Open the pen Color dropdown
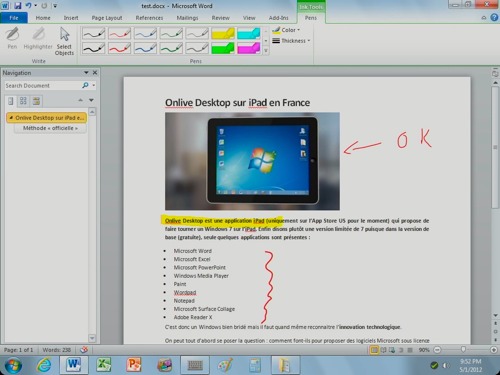Image resolution: width=500 pixels, height=375 pixels. coord(286,30)
